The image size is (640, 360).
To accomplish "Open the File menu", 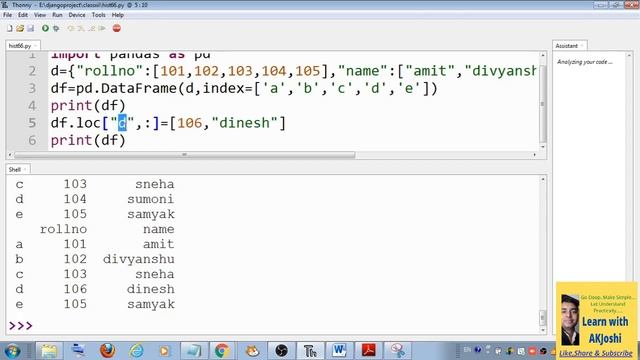I will coord(7,15).
